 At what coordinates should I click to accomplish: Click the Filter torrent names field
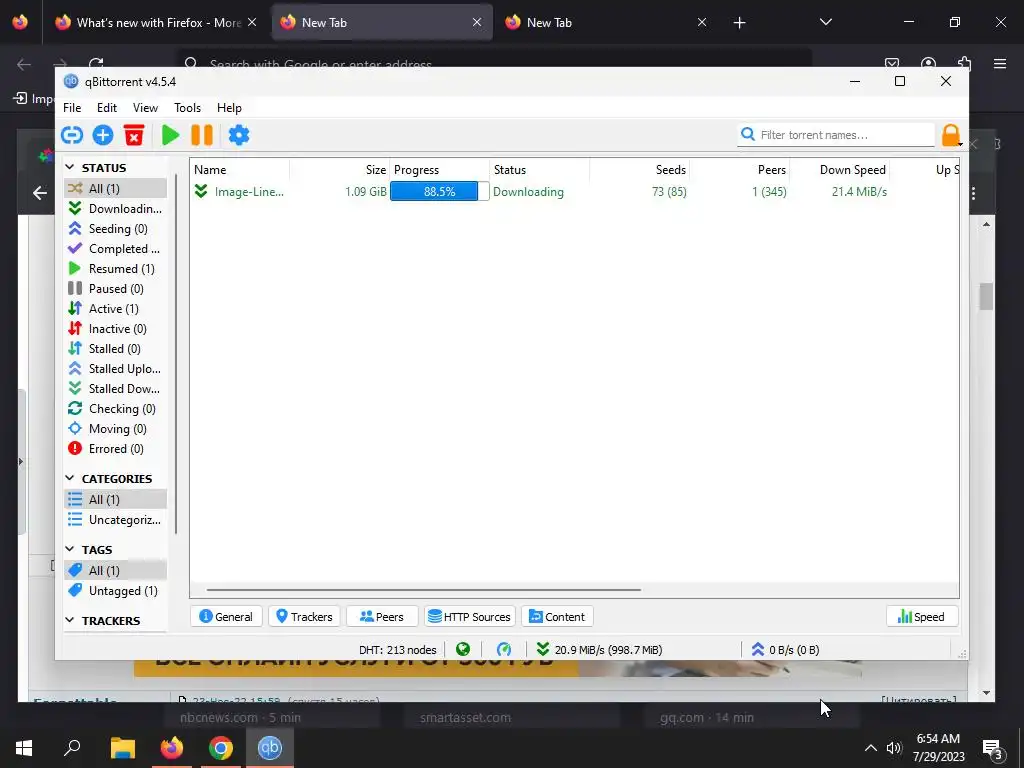click(x=836, y=135)
